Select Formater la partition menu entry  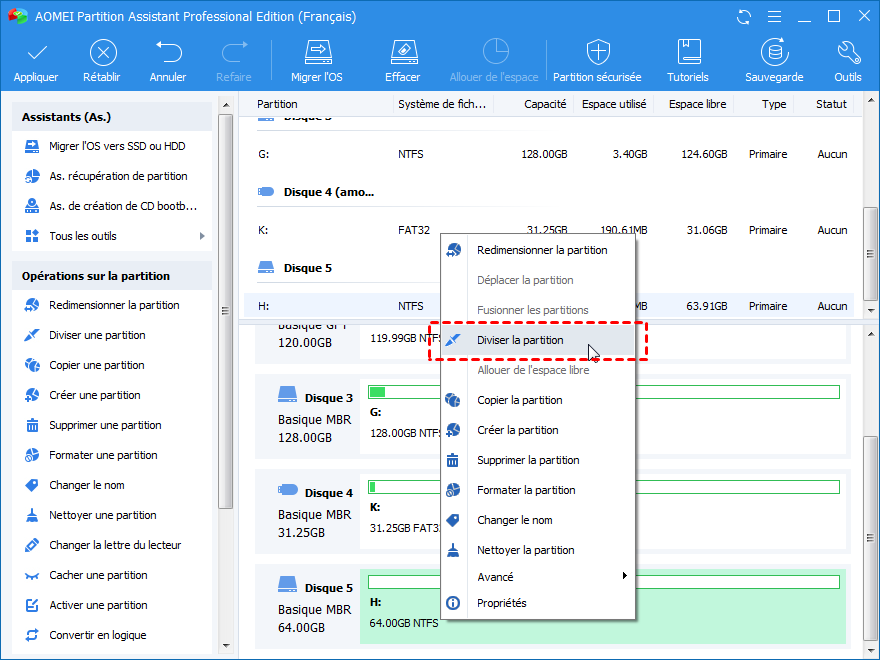pos(526,490)
